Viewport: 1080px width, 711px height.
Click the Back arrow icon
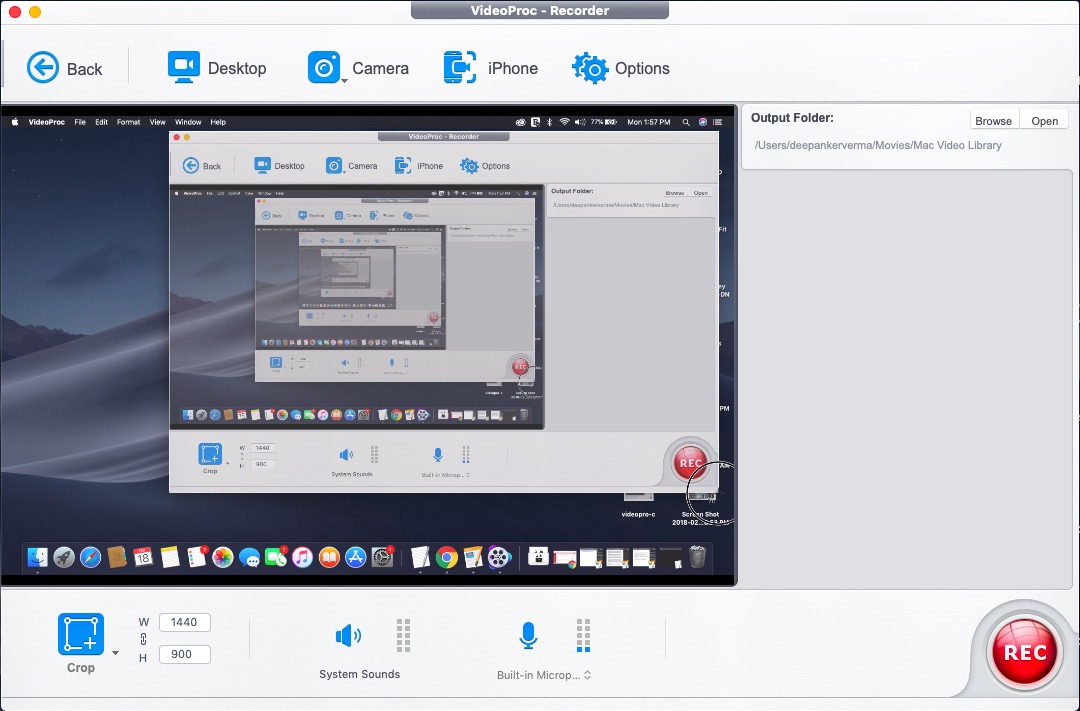click(x=43, y=68)
